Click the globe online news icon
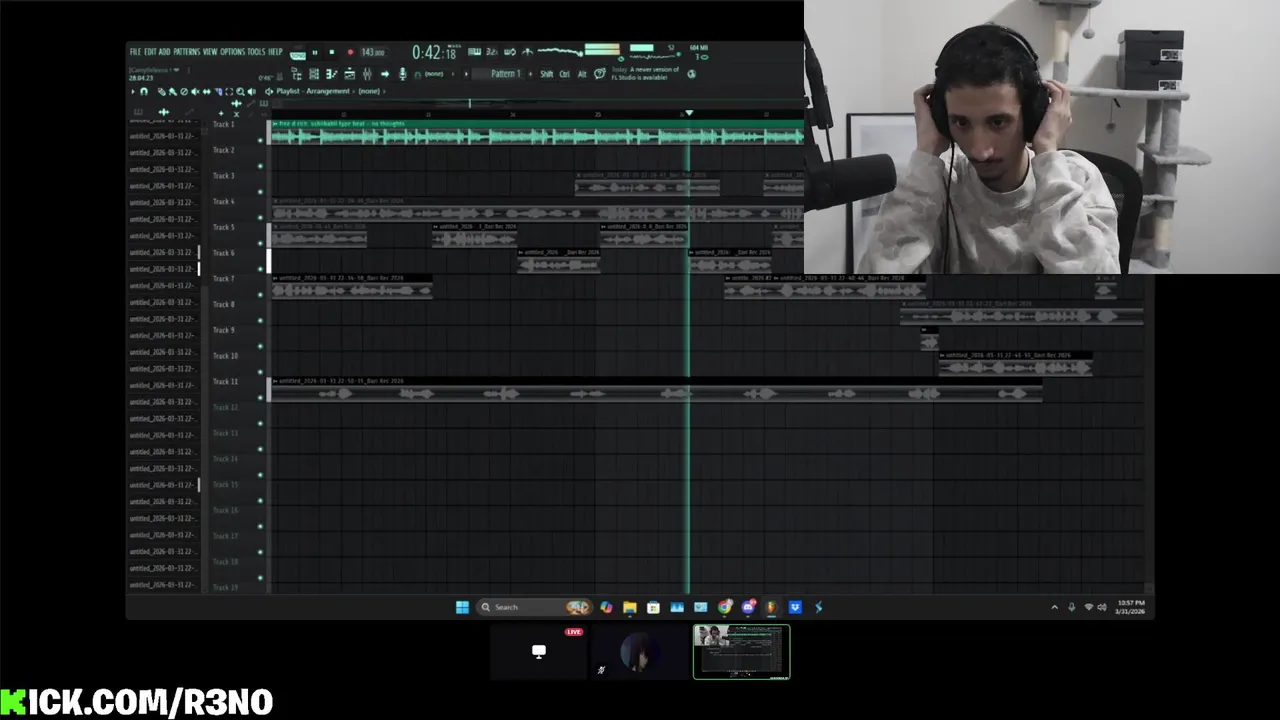This screenshot has height=720, width=1280. click(x=692, y=74)
